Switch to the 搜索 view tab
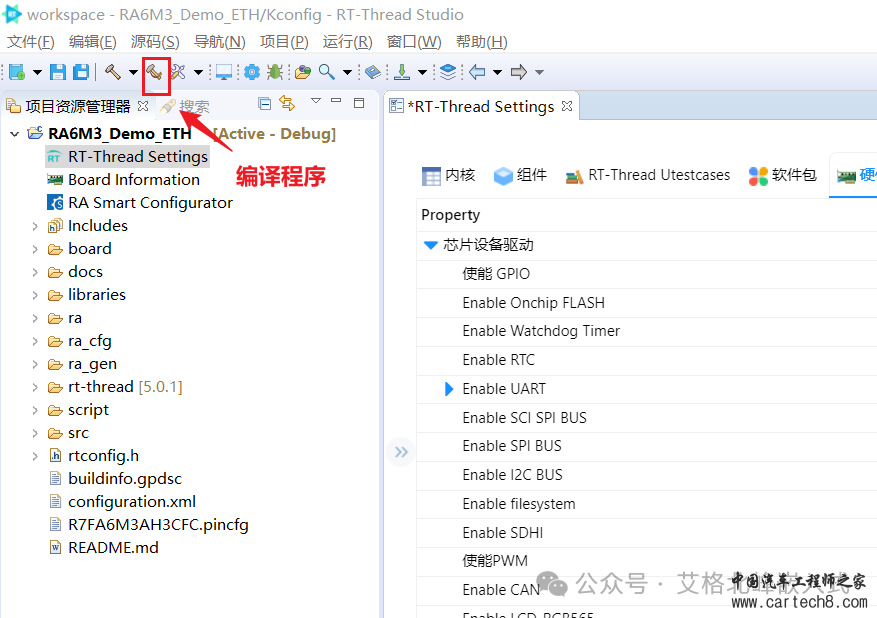This screenshot has height=618, width=877. click(x=185, y=106)
